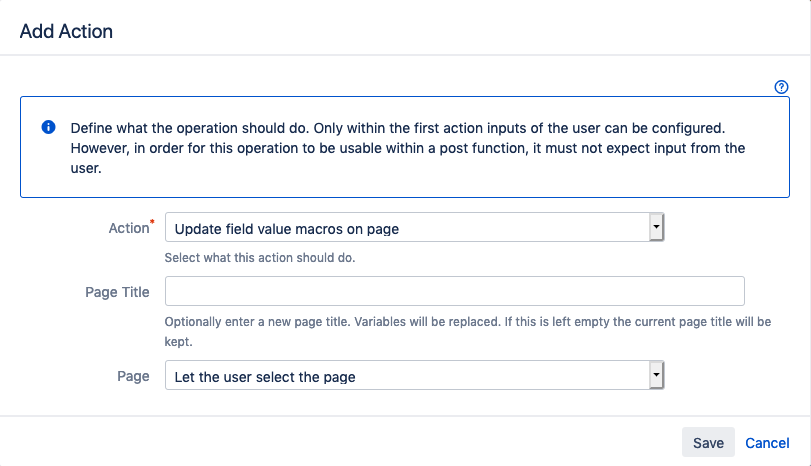Click the Add Action dialog heading
The width and height of the screenshot is (811, 466).
[x=66, y=31]
